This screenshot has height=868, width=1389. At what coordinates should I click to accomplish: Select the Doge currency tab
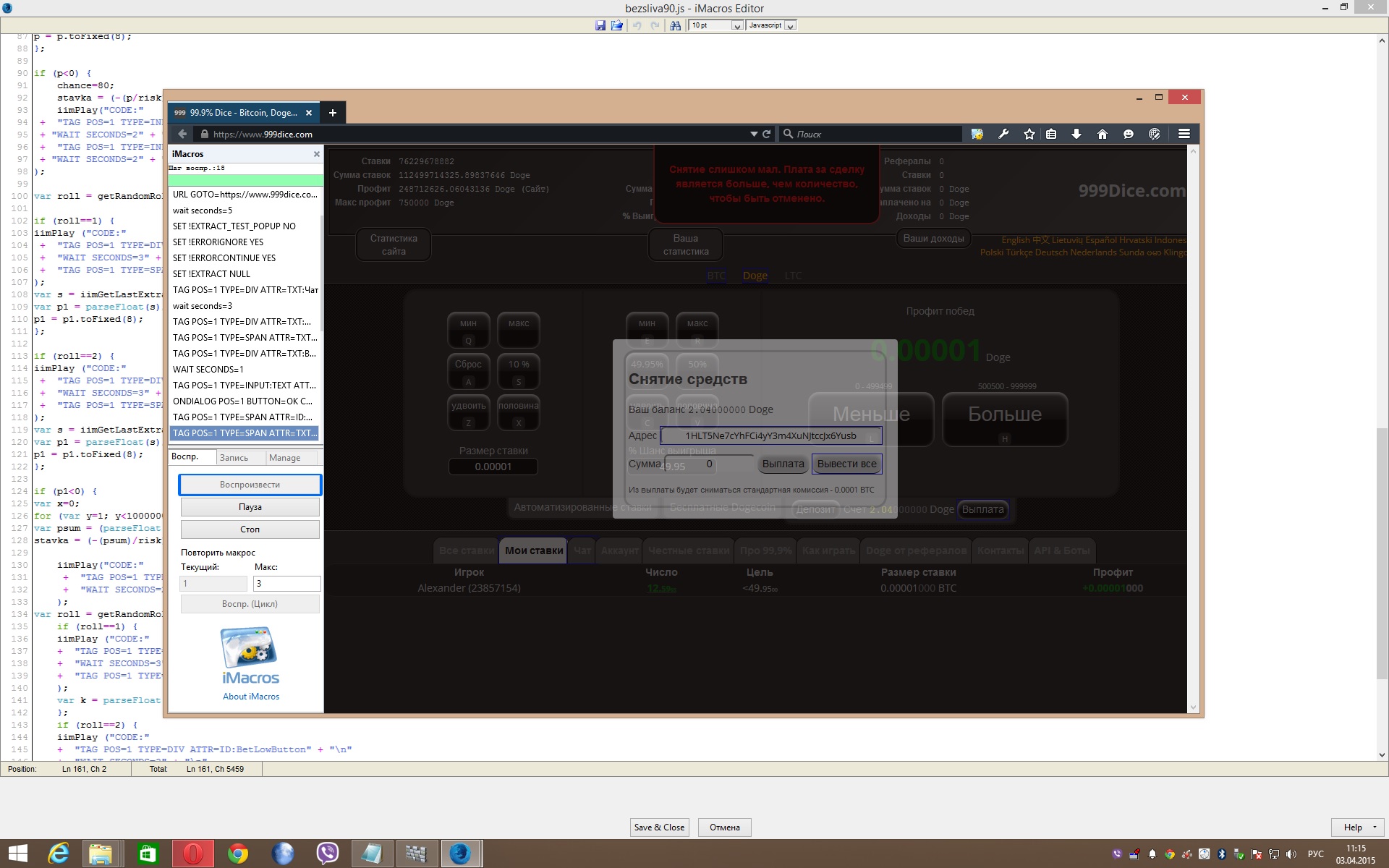(755, 276)
